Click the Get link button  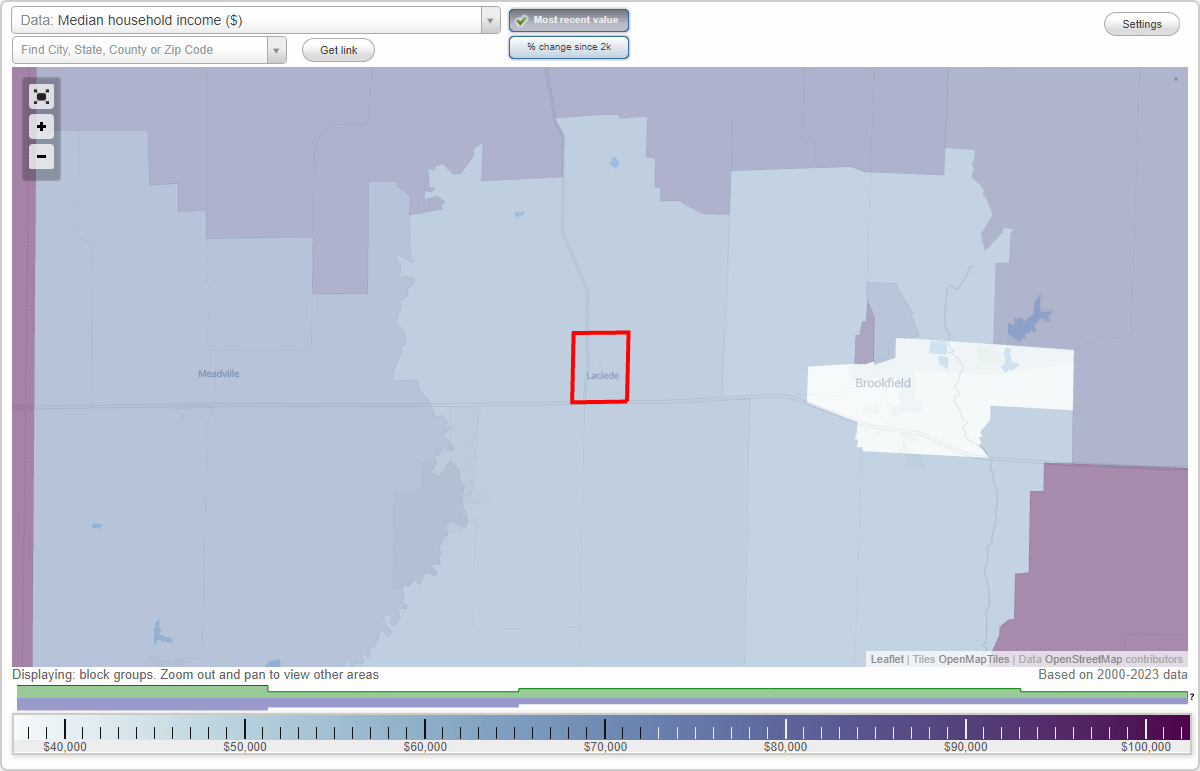point(338,49)
